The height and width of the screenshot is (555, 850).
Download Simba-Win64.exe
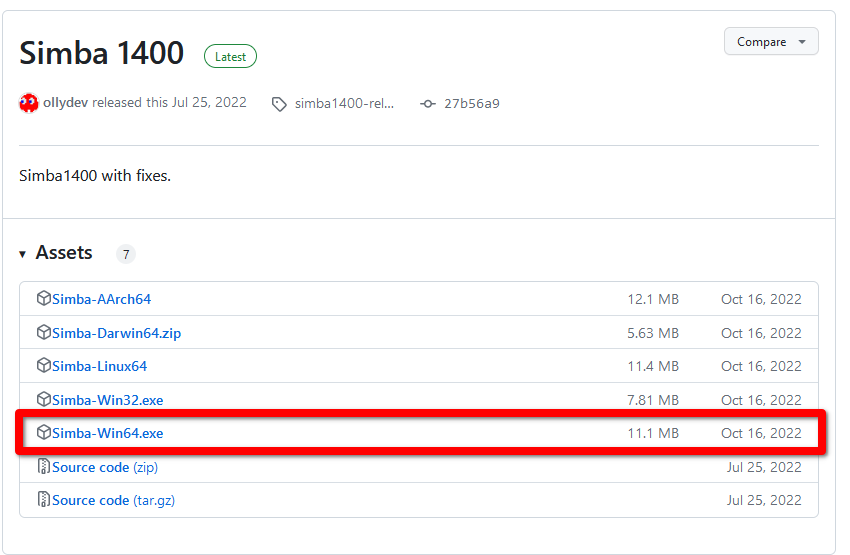pos(107,433)
